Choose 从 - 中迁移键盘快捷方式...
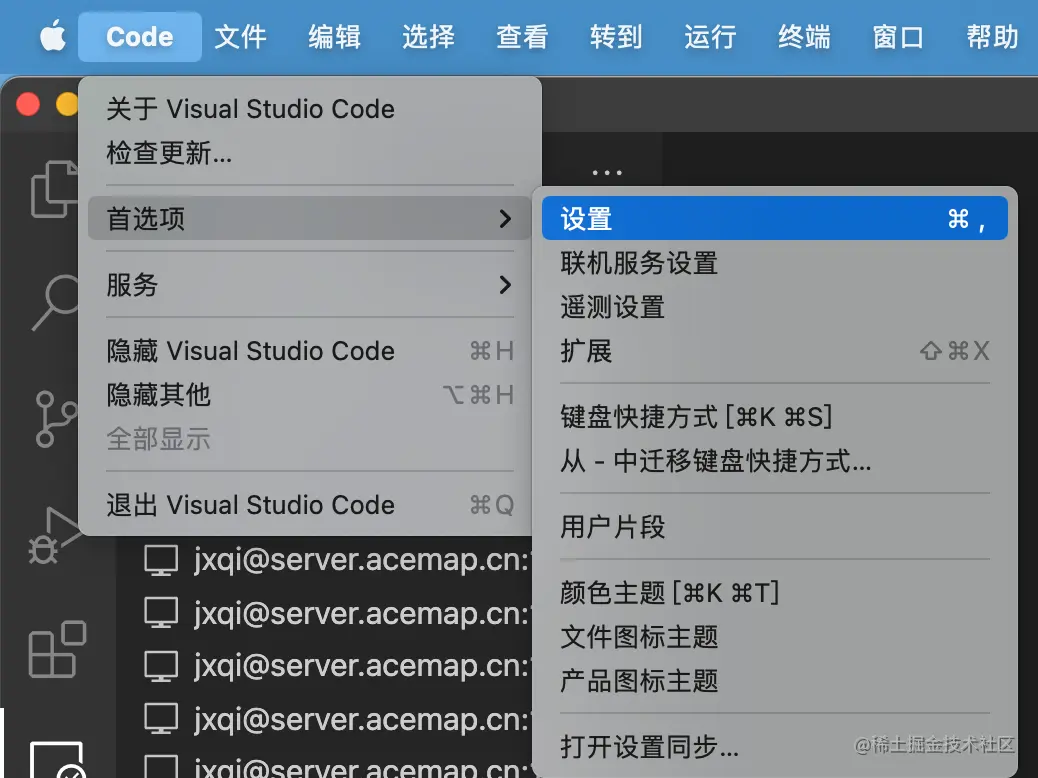This screenshot has height=778, width=1038. pyautogui.click(x=775, y=461)
